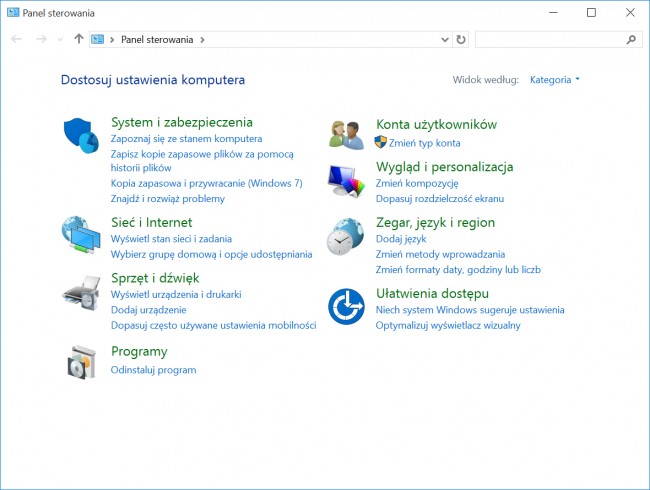The height and width of the screenshot is (490, 650).
Task: Click Dodaj urządzenie link
Action: (148, 310)
